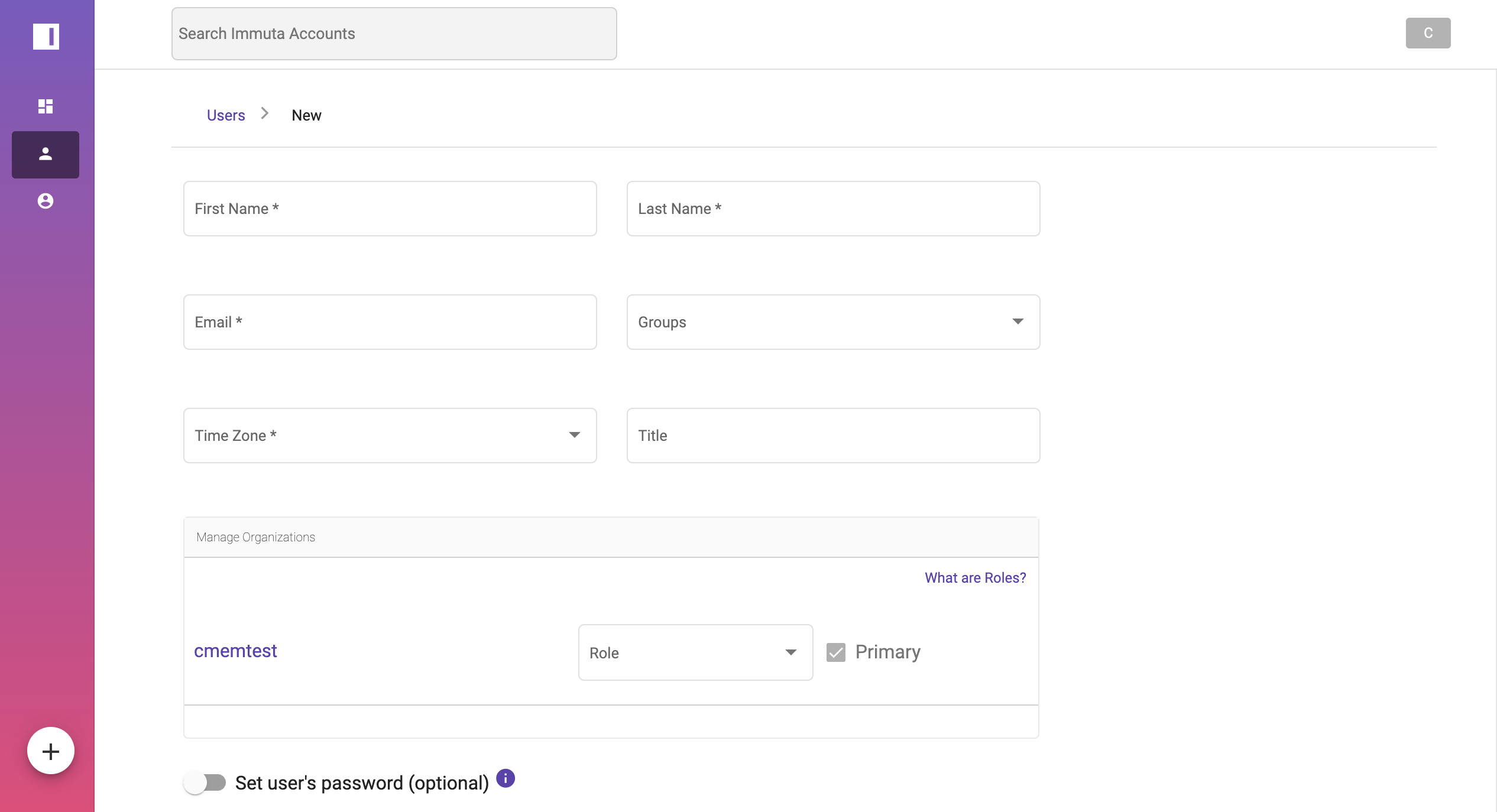Go back via Users breadcrumb link
This screenshot has width=1497, height=812.
pos(226,115)
